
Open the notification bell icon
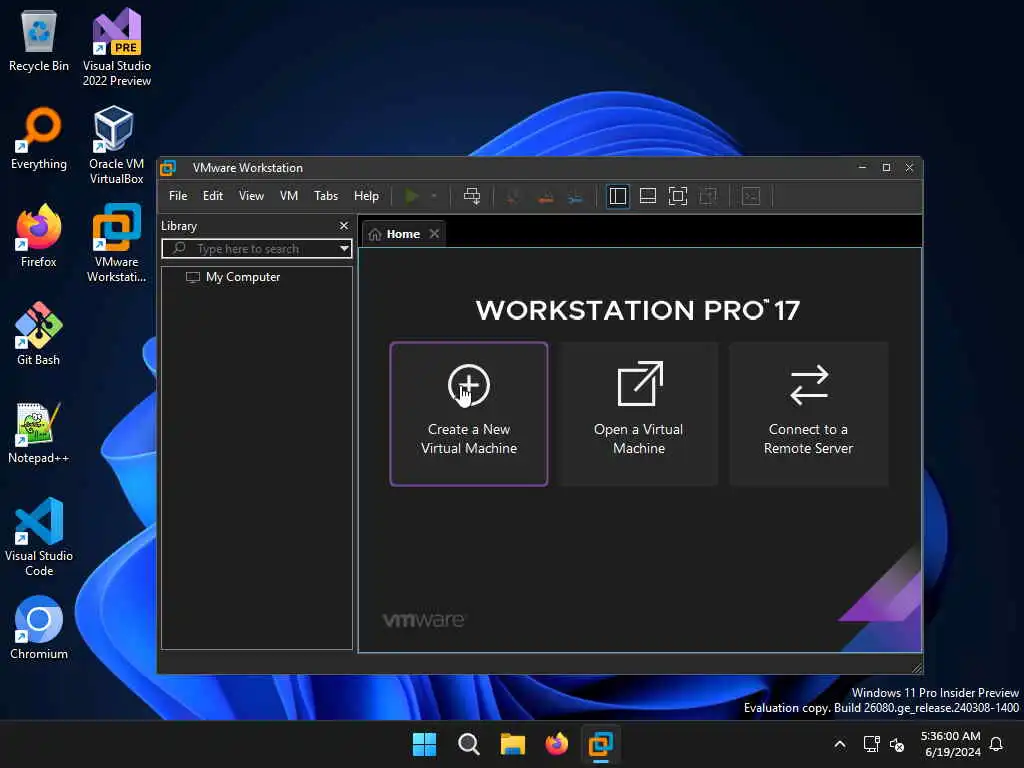tap(996, 744)
